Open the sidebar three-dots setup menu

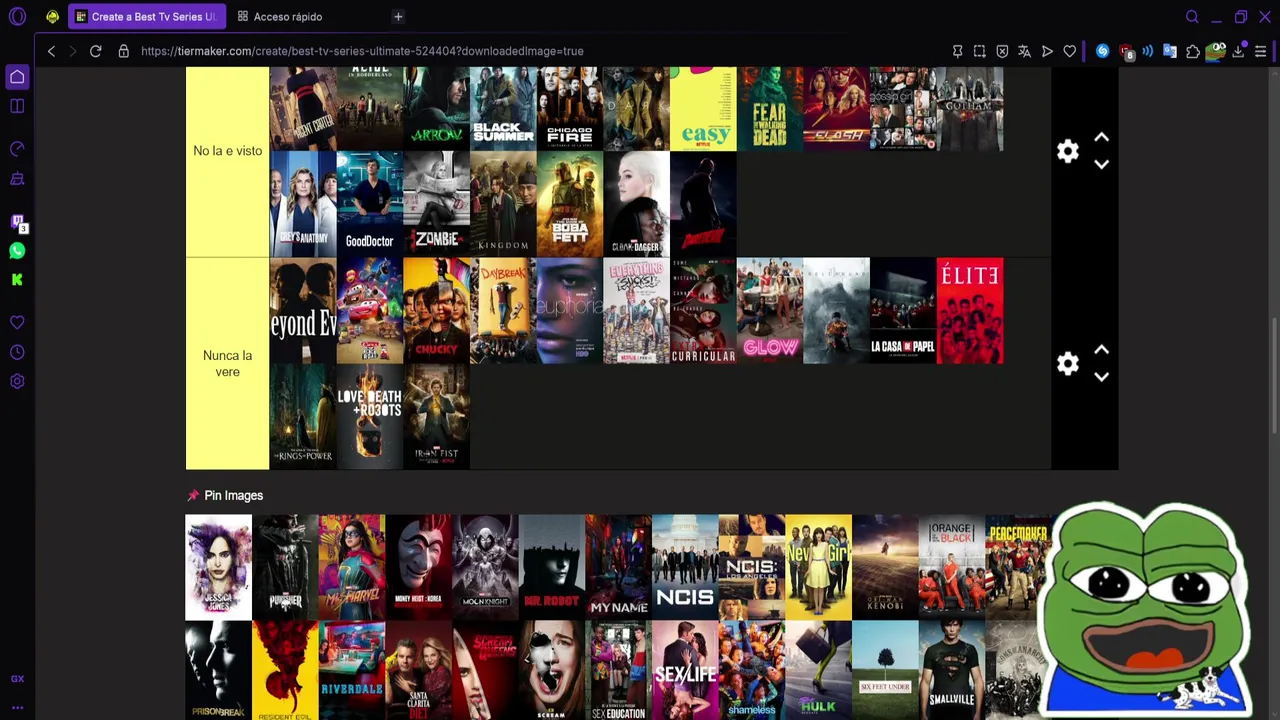point(17,708)
